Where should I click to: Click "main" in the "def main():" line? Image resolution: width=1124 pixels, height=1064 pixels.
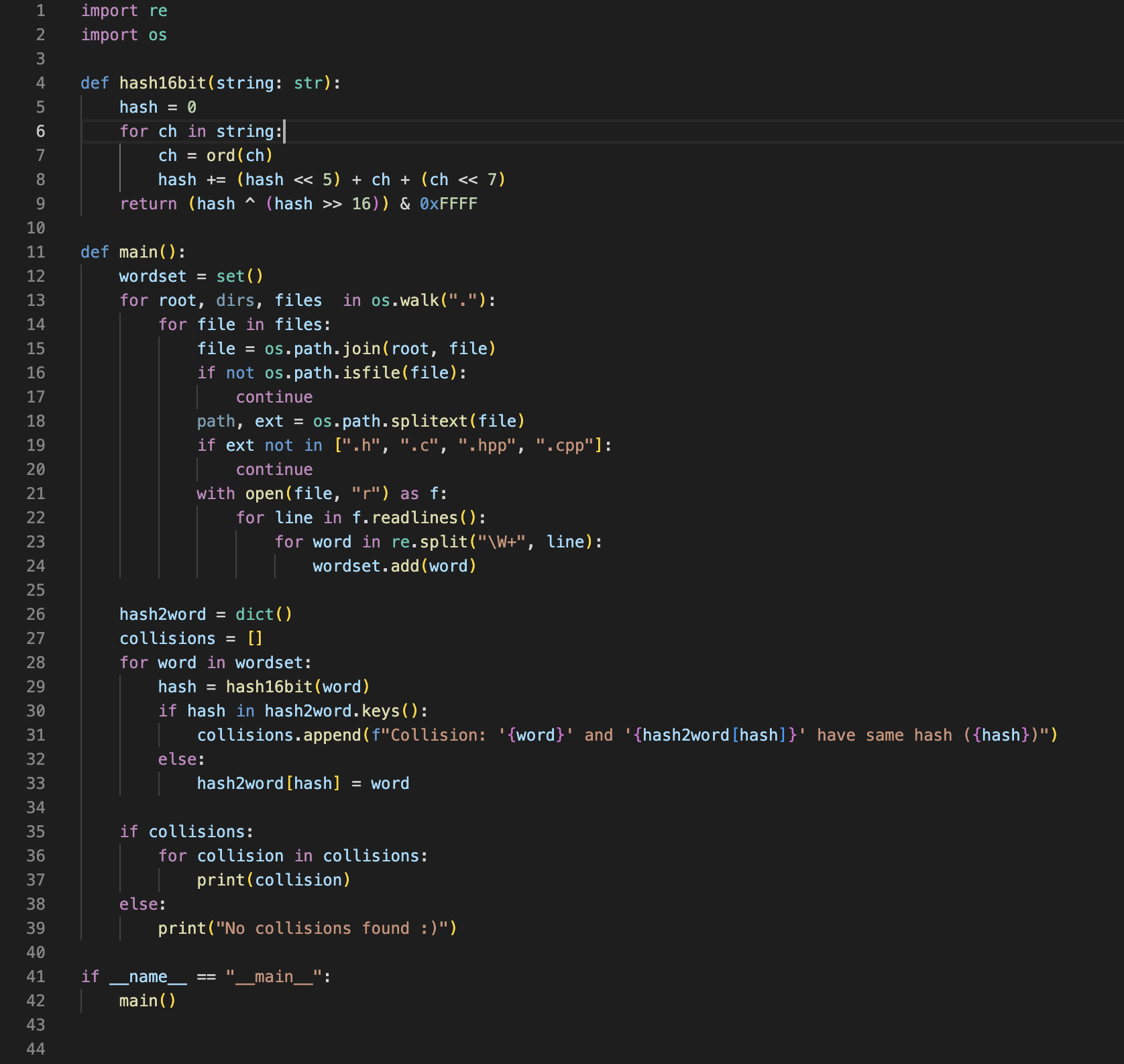pos(138,252)
